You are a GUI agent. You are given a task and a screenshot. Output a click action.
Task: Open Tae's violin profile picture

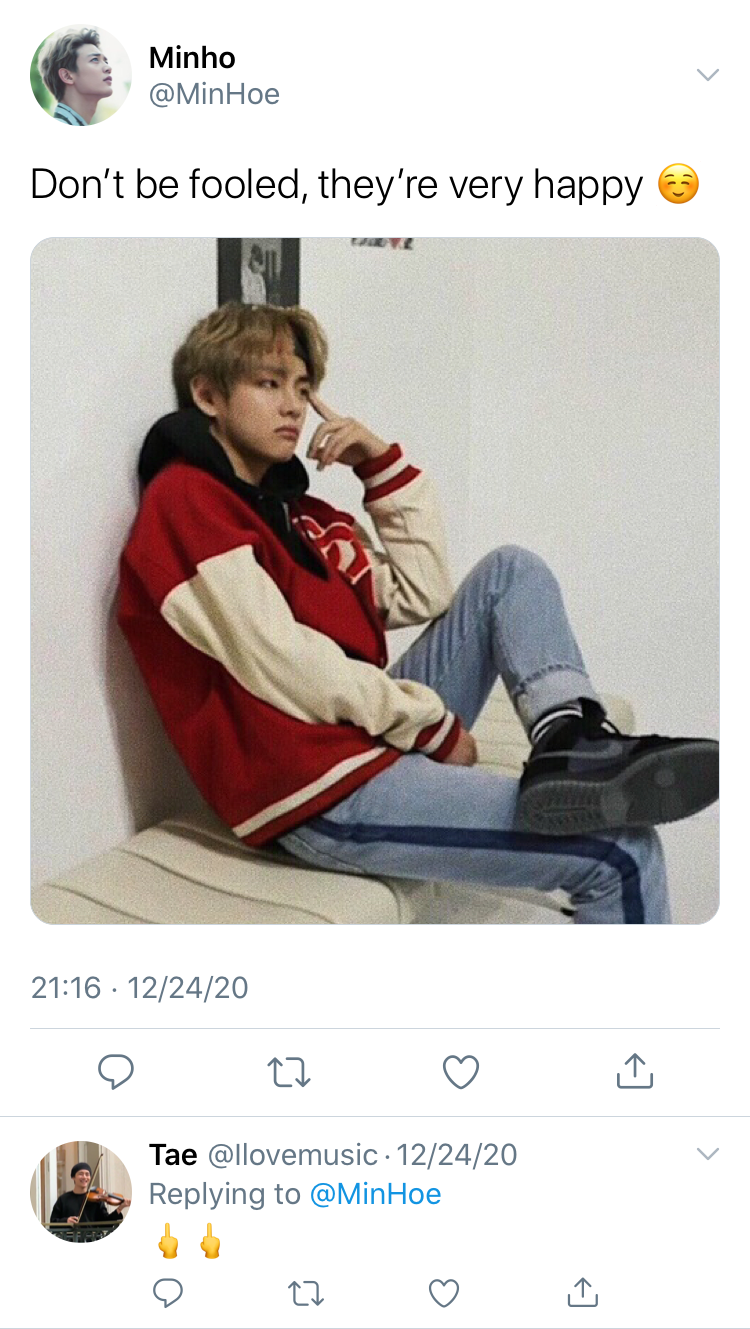pos(81,1192)
